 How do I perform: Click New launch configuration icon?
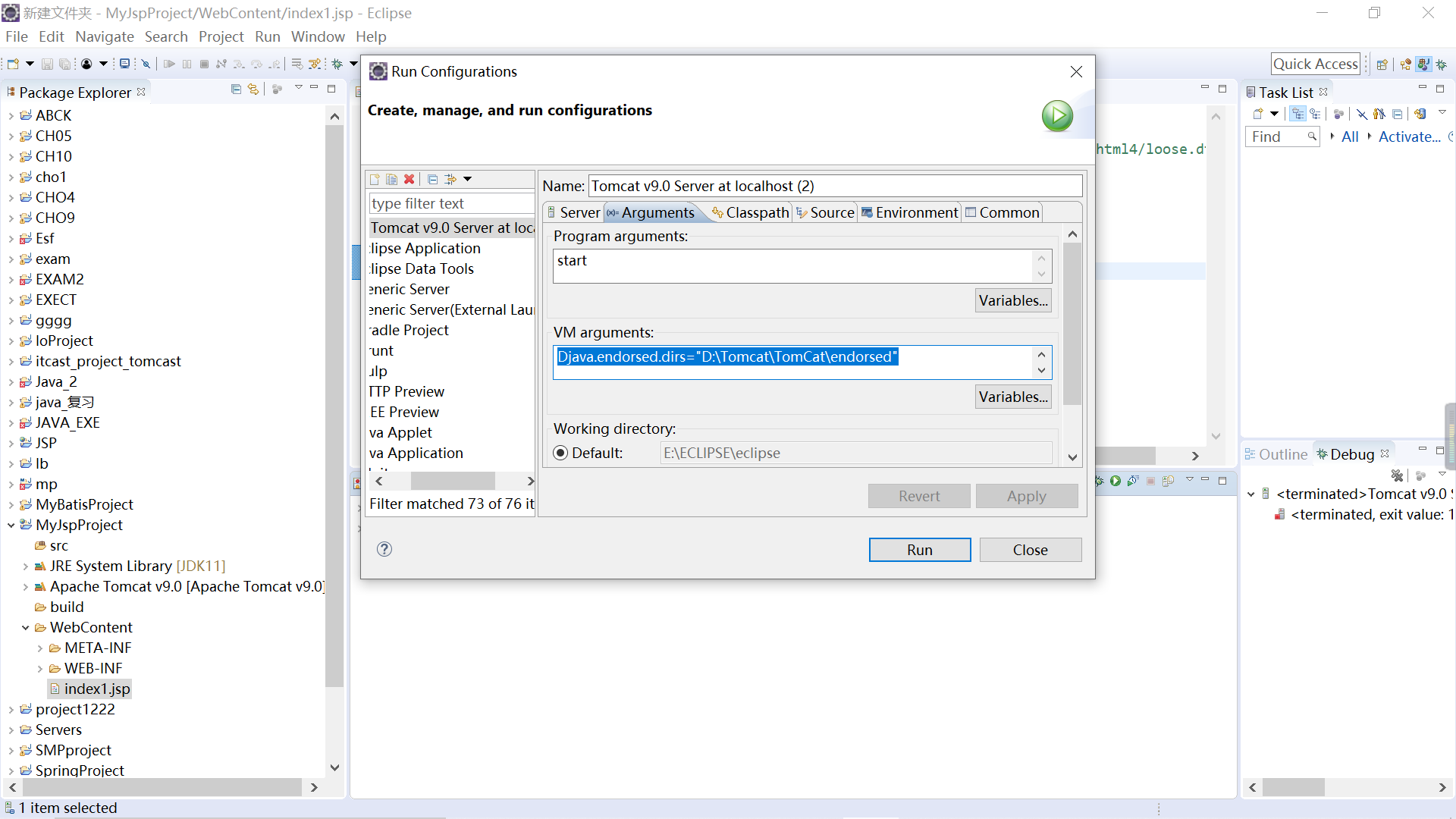coord(375,180)
